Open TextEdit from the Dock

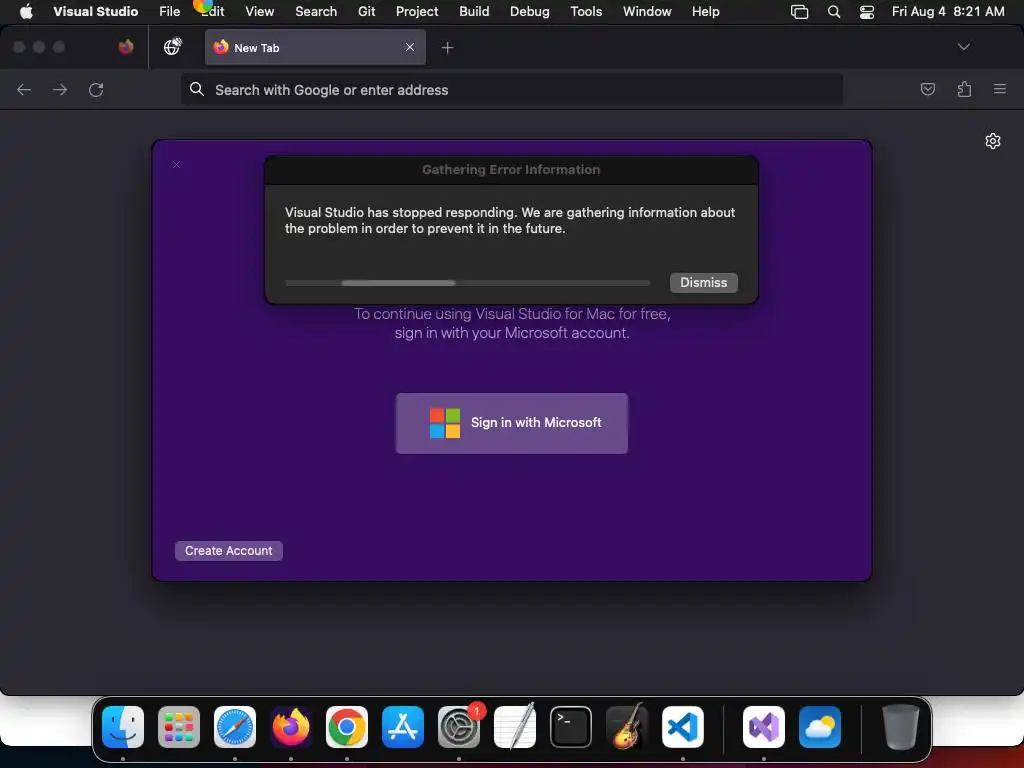tap(515, 726)
